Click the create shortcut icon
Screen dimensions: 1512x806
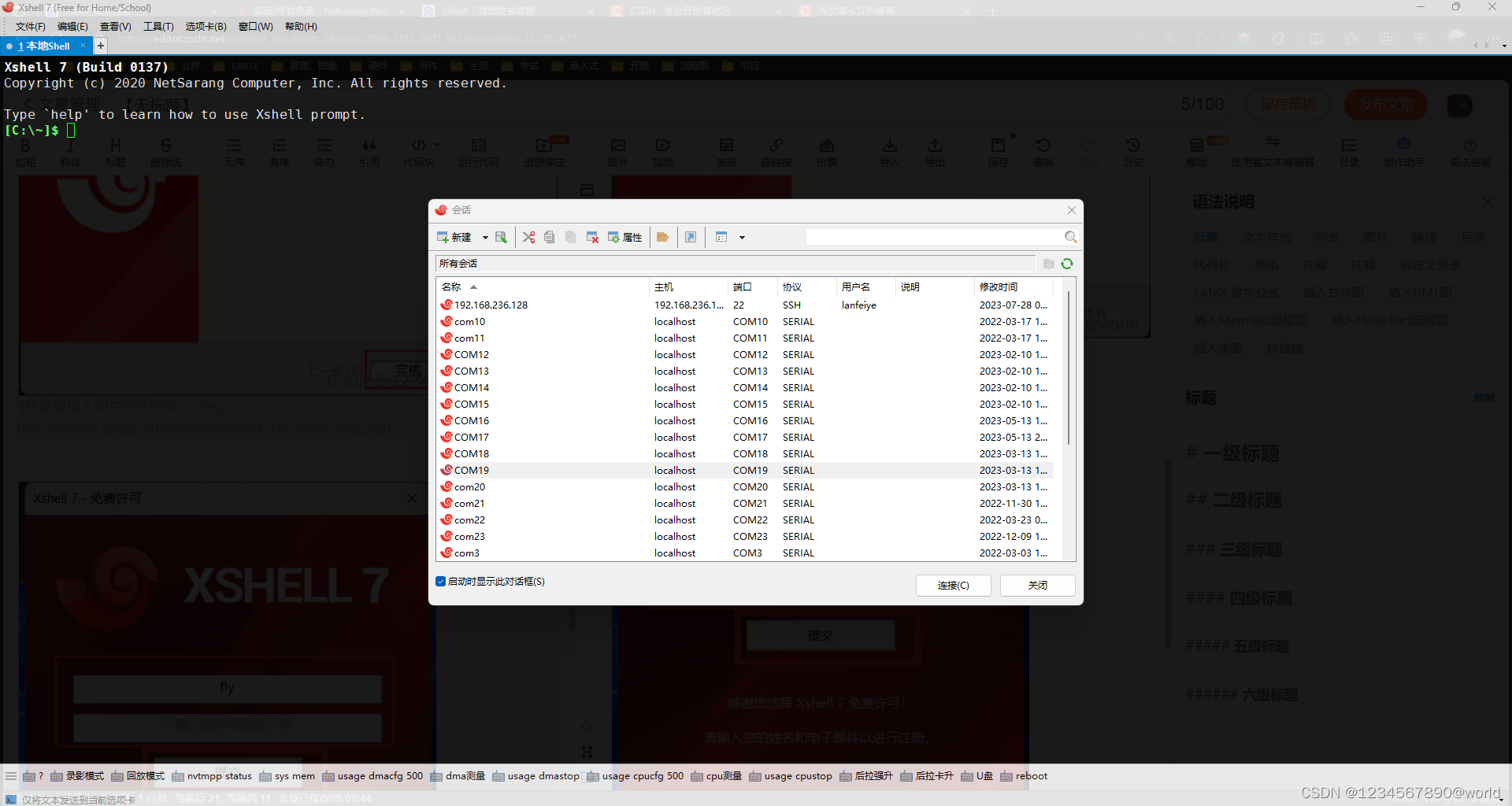691,237
